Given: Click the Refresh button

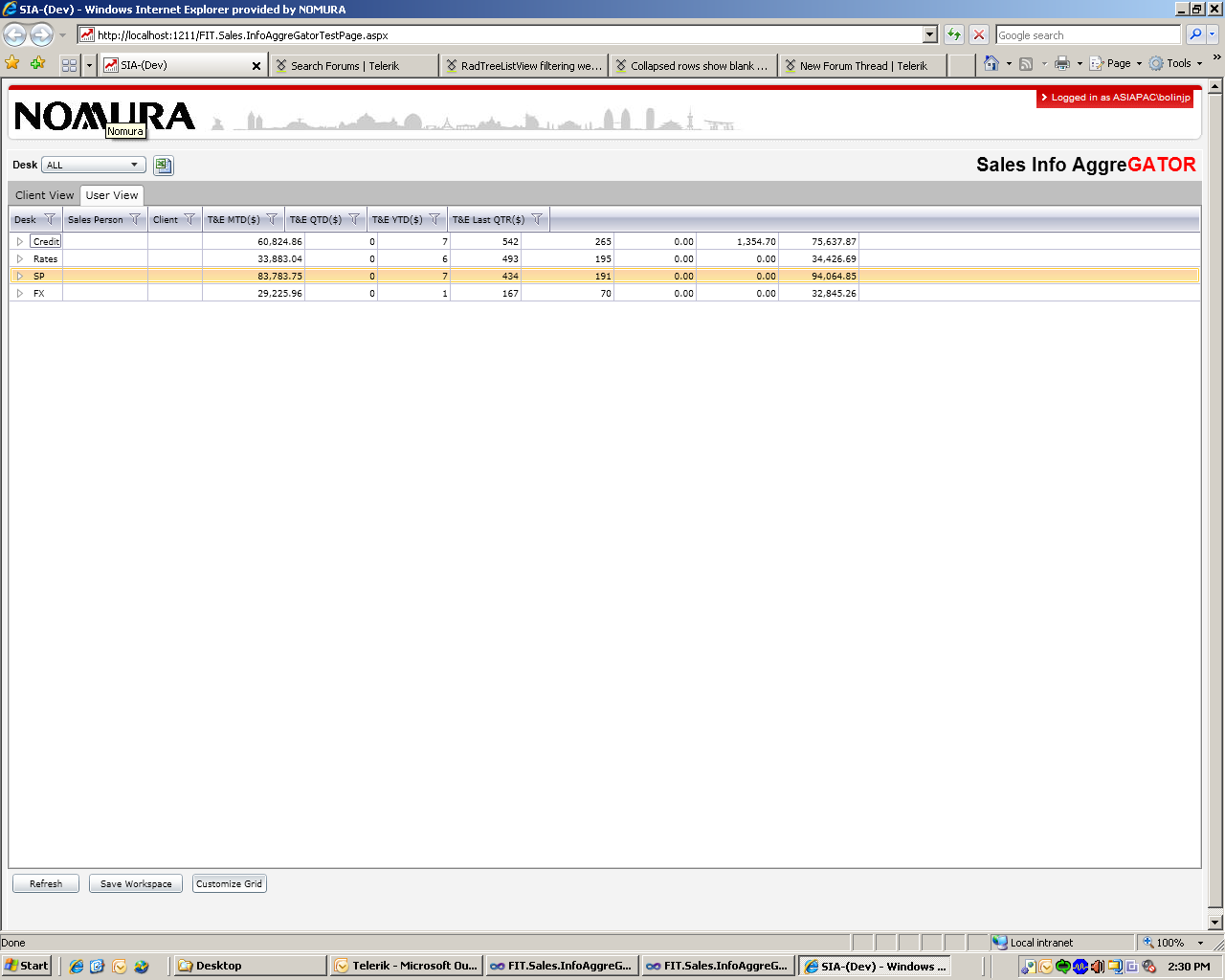Looking at the screenshot, I should [x=46, y=884].
